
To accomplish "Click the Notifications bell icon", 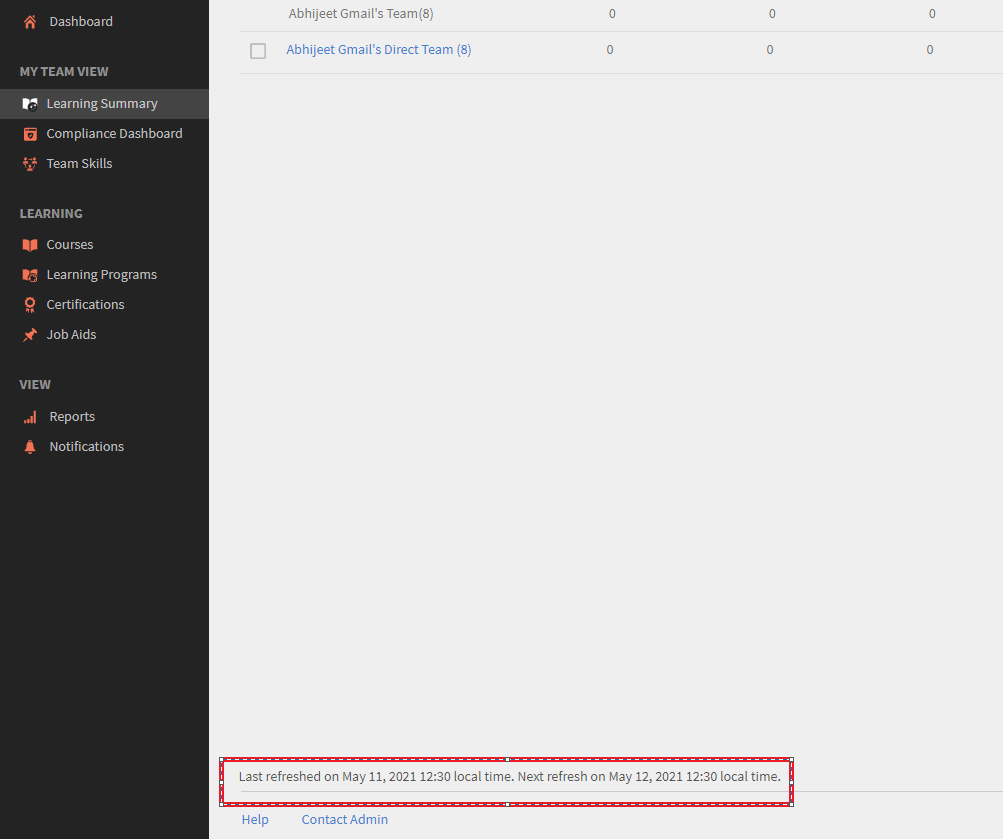I will point(30,446).
